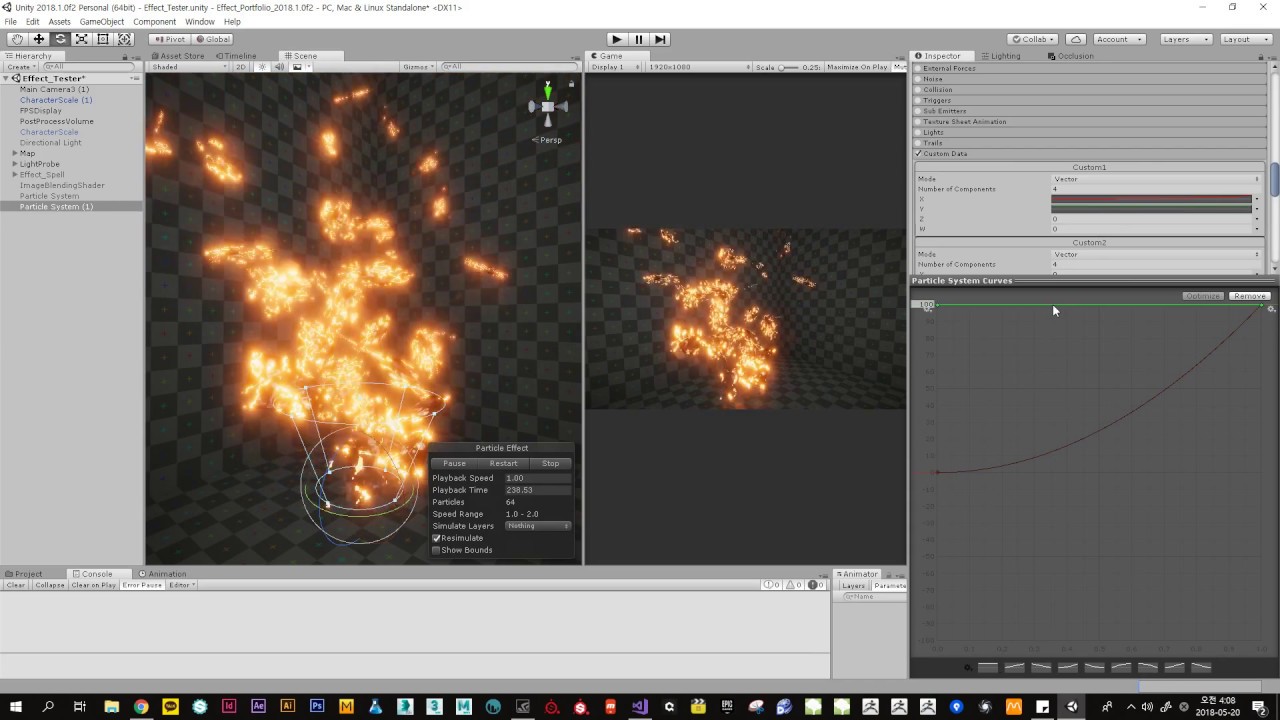Click the Restart button in Particle Effect

click(x=503, y=464)
